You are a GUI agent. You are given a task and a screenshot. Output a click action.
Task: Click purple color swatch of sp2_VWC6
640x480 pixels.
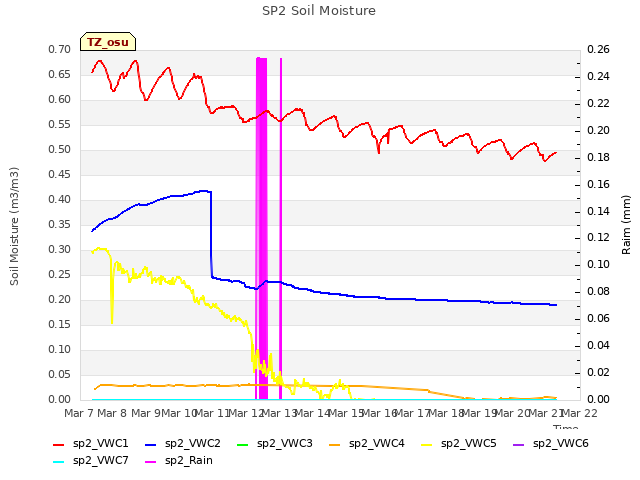518,444
